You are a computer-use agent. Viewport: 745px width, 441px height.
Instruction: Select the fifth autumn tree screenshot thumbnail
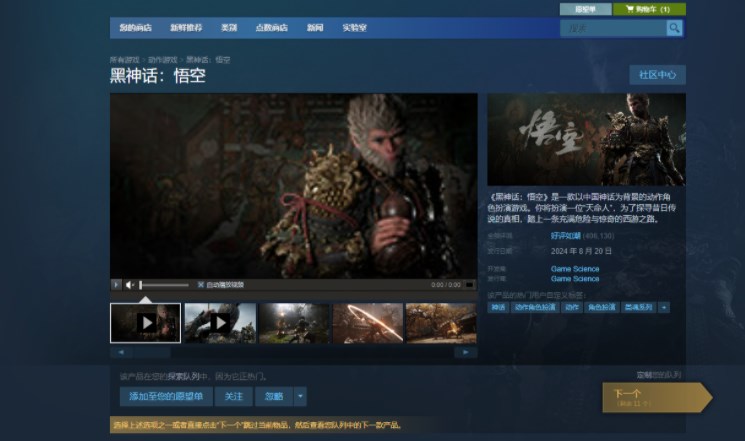pos(441,323)
